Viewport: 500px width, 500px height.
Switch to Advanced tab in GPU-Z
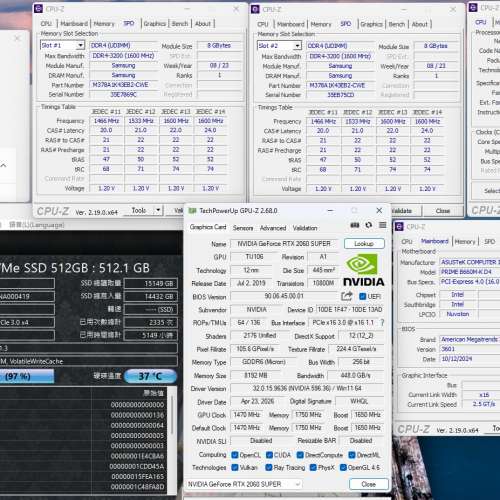(273, 228)
